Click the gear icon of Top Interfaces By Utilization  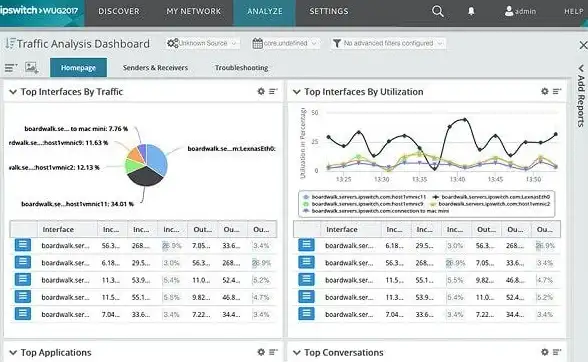[x=544, y=91]
